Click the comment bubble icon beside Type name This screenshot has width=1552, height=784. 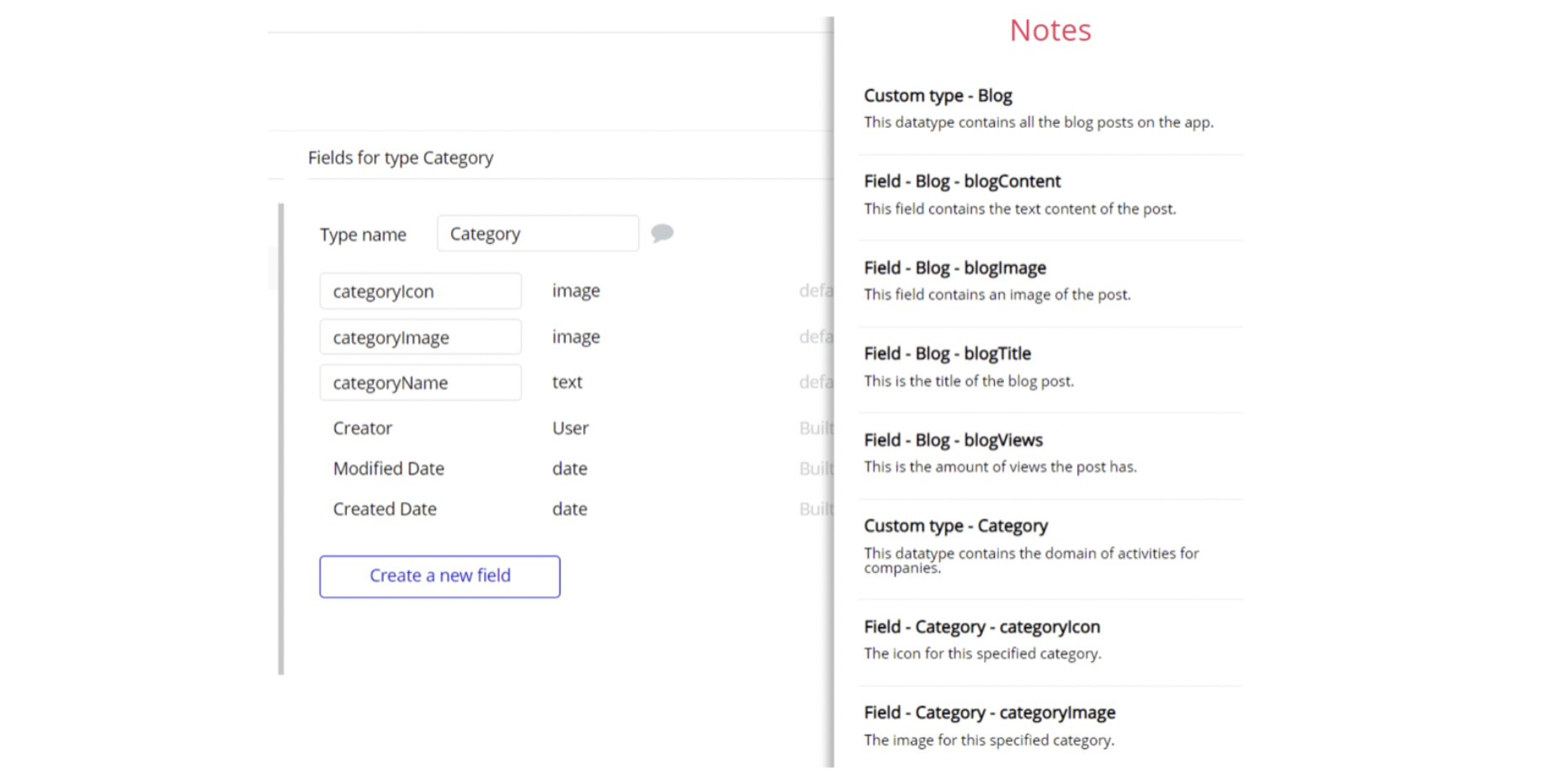[662, 233]
